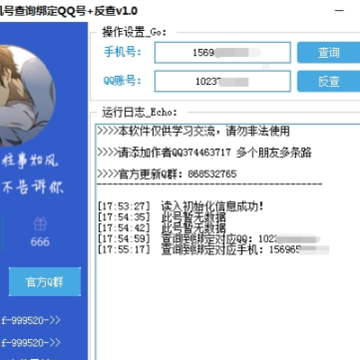
Task: Focus the QQ账号 input field
Action: pos(222,81)
